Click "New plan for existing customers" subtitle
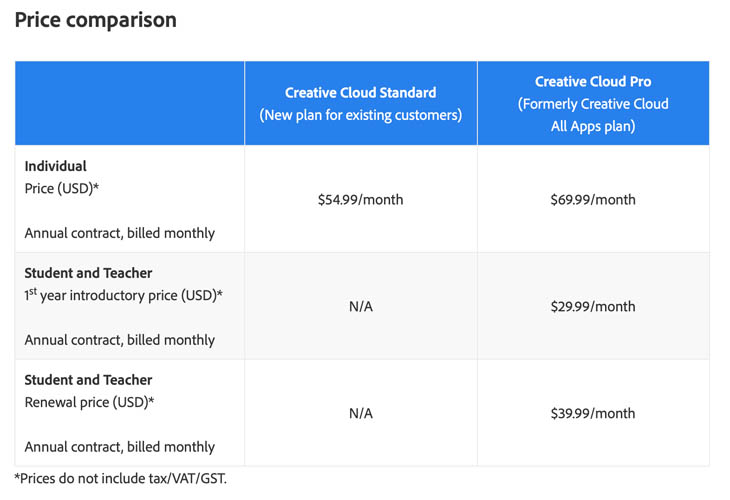This screenshot has height=500, width=730. pyautogui.click(x=360, y=115)
